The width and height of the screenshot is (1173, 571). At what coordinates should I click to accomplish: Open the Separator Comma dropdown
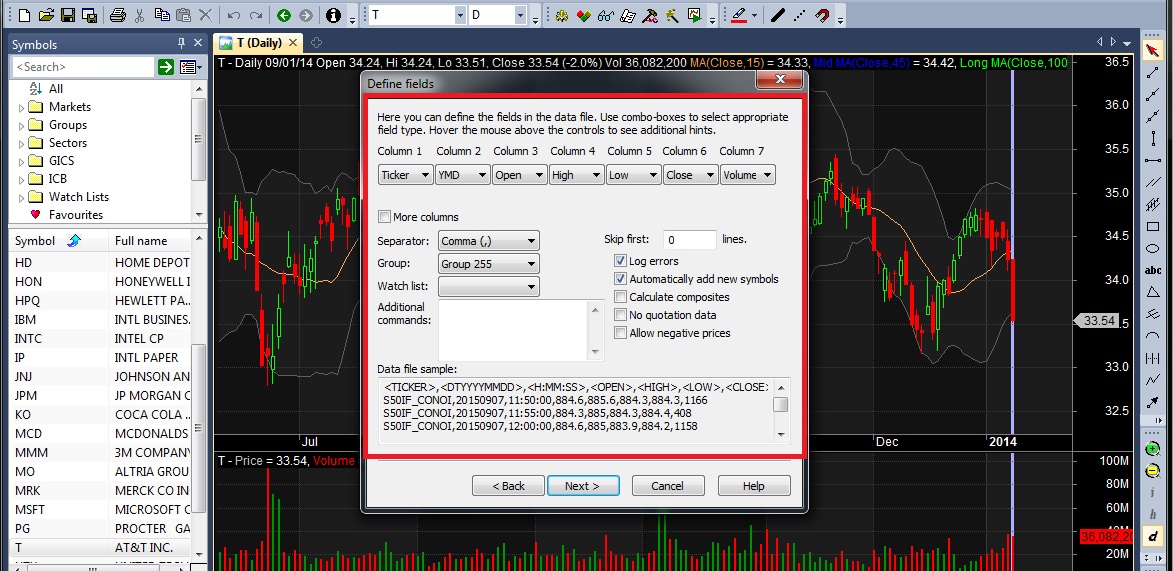pos(489,241)
